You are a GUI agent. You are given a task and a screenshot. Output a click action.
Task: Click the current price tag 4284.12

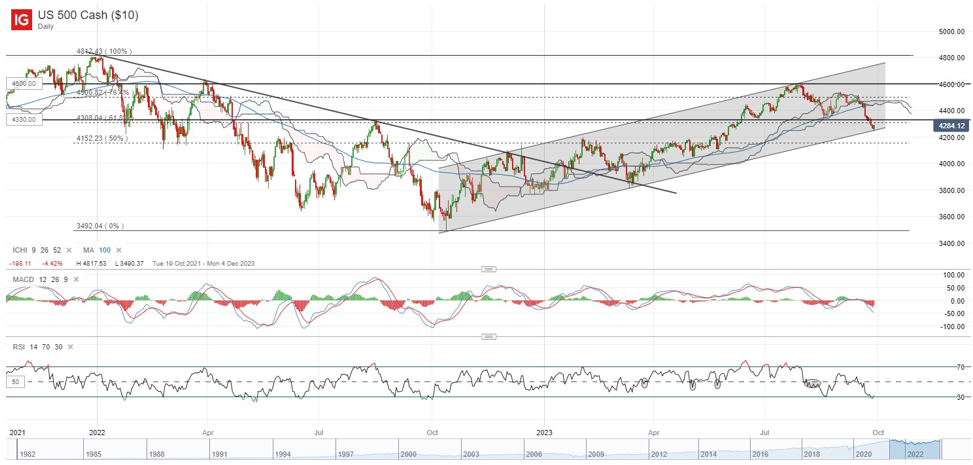pyautogui.click(x=950, y=127)
